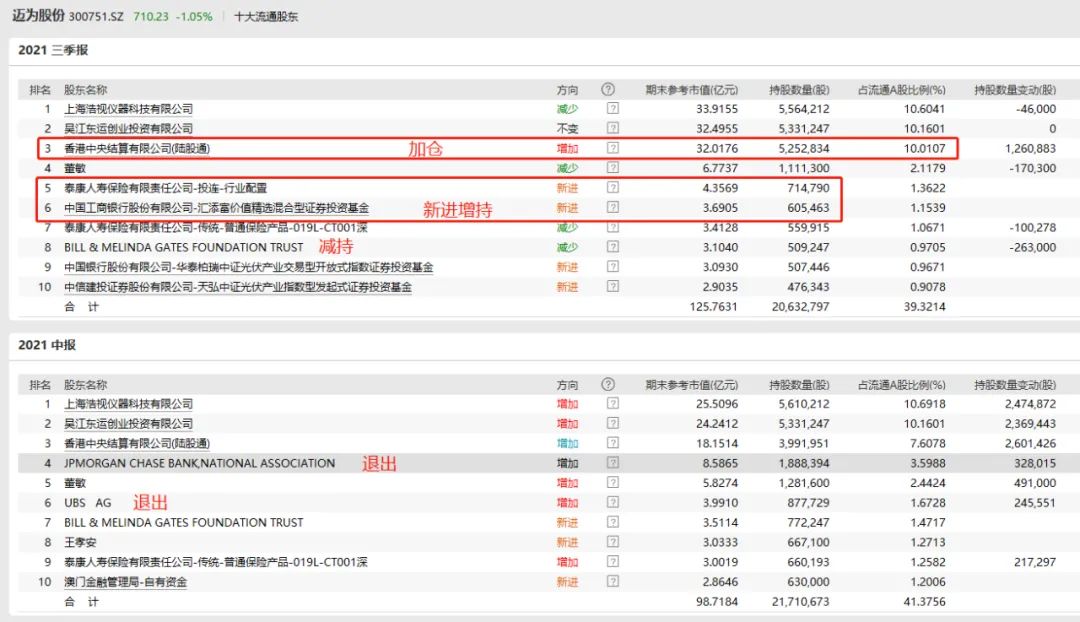Click detail icon in 泰康人寿 投连-行业配置 row
The width and height of the screenshot is (1080, 622).
[613, 188]
